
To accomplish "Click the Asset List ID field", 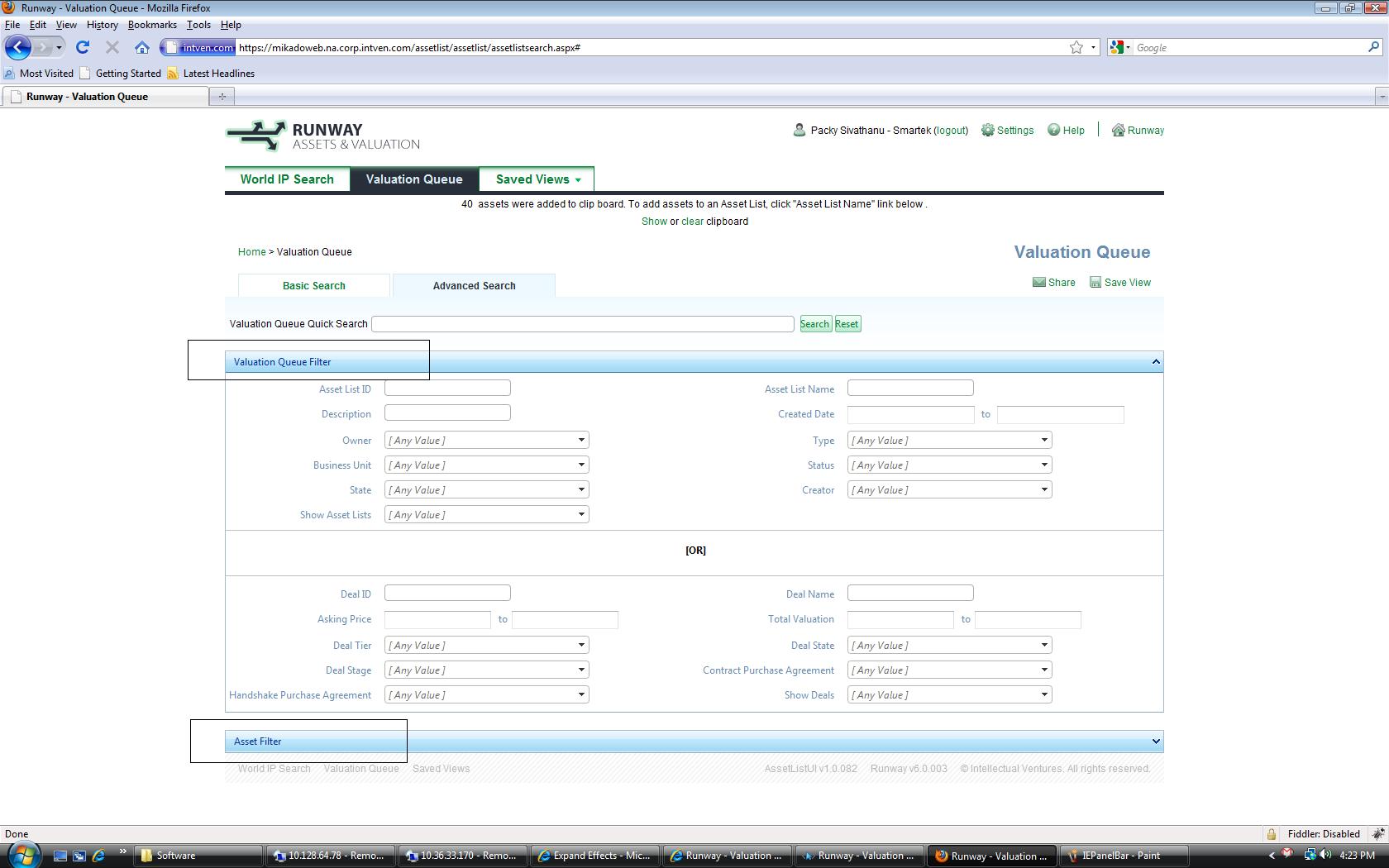I will (x=447, y=388).
